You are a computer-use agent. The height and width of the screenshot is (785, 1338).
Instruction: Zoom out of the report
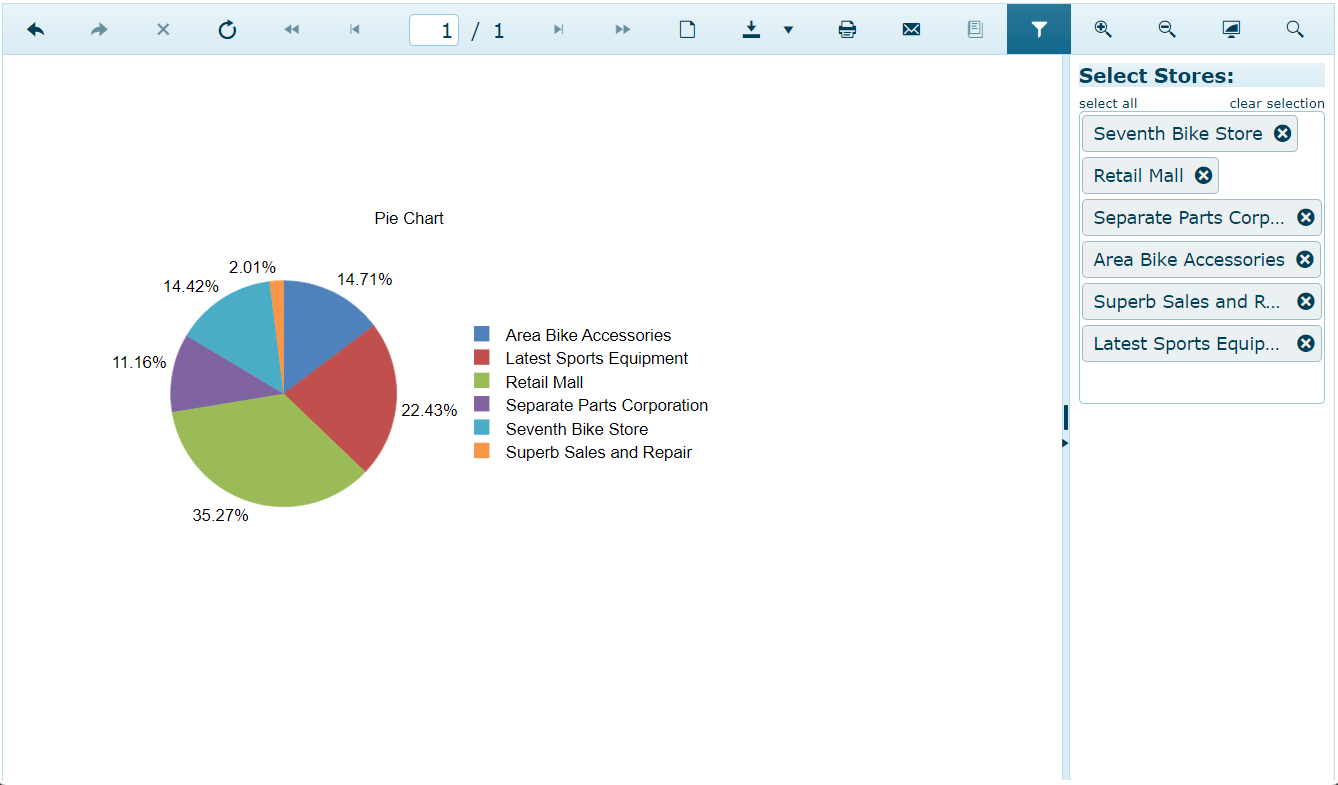(1167, 29)
